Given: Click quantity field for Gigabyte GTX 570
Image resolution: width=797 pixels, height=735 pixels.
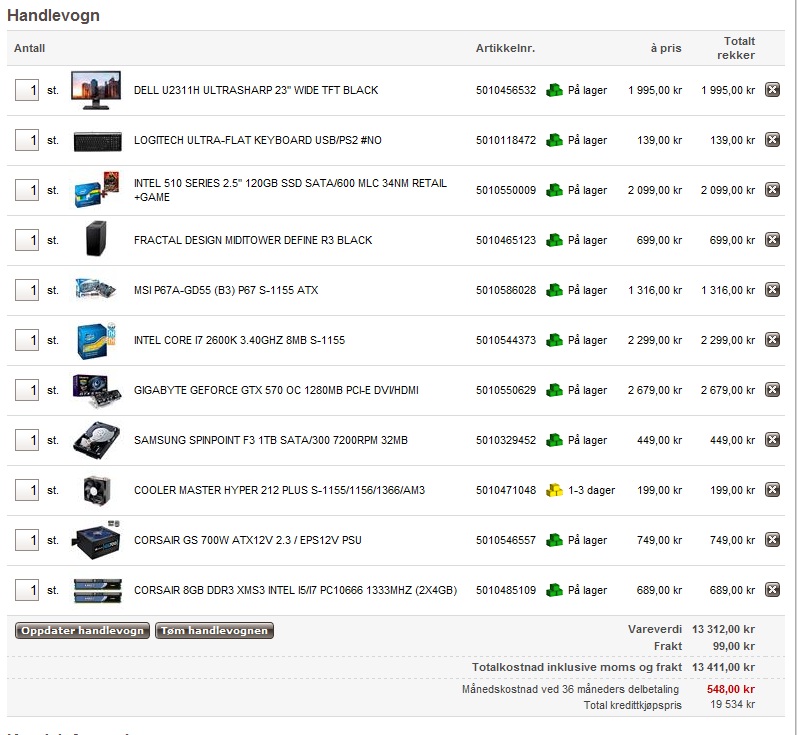Looking at the screenshot, I should (27, 390).
